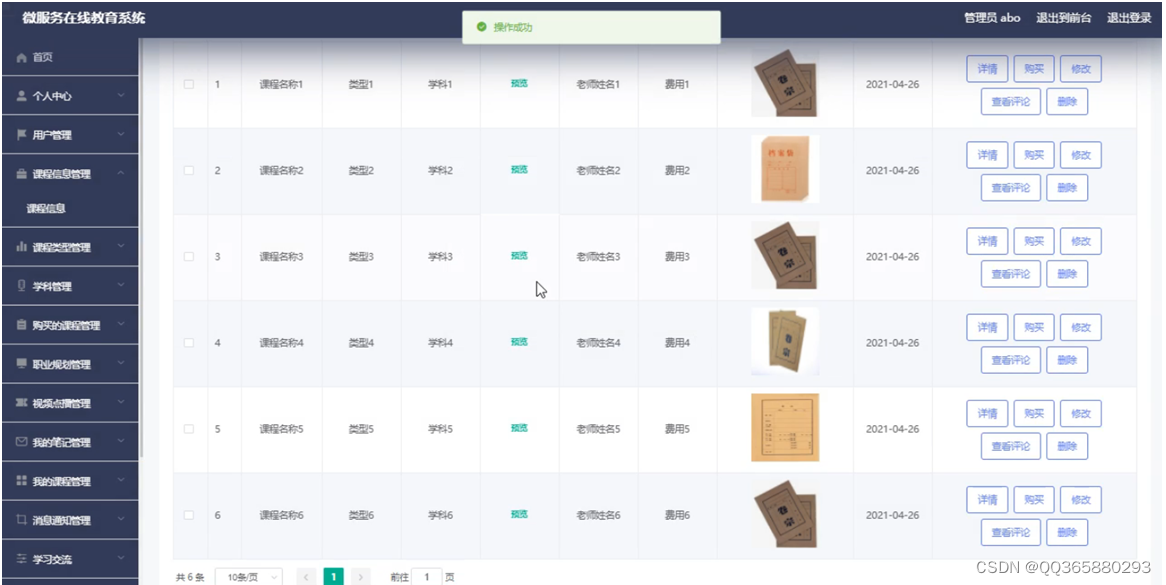Click the person icon for 个人中心
The height and width of the screenshot is (585, 1166).
20,96
